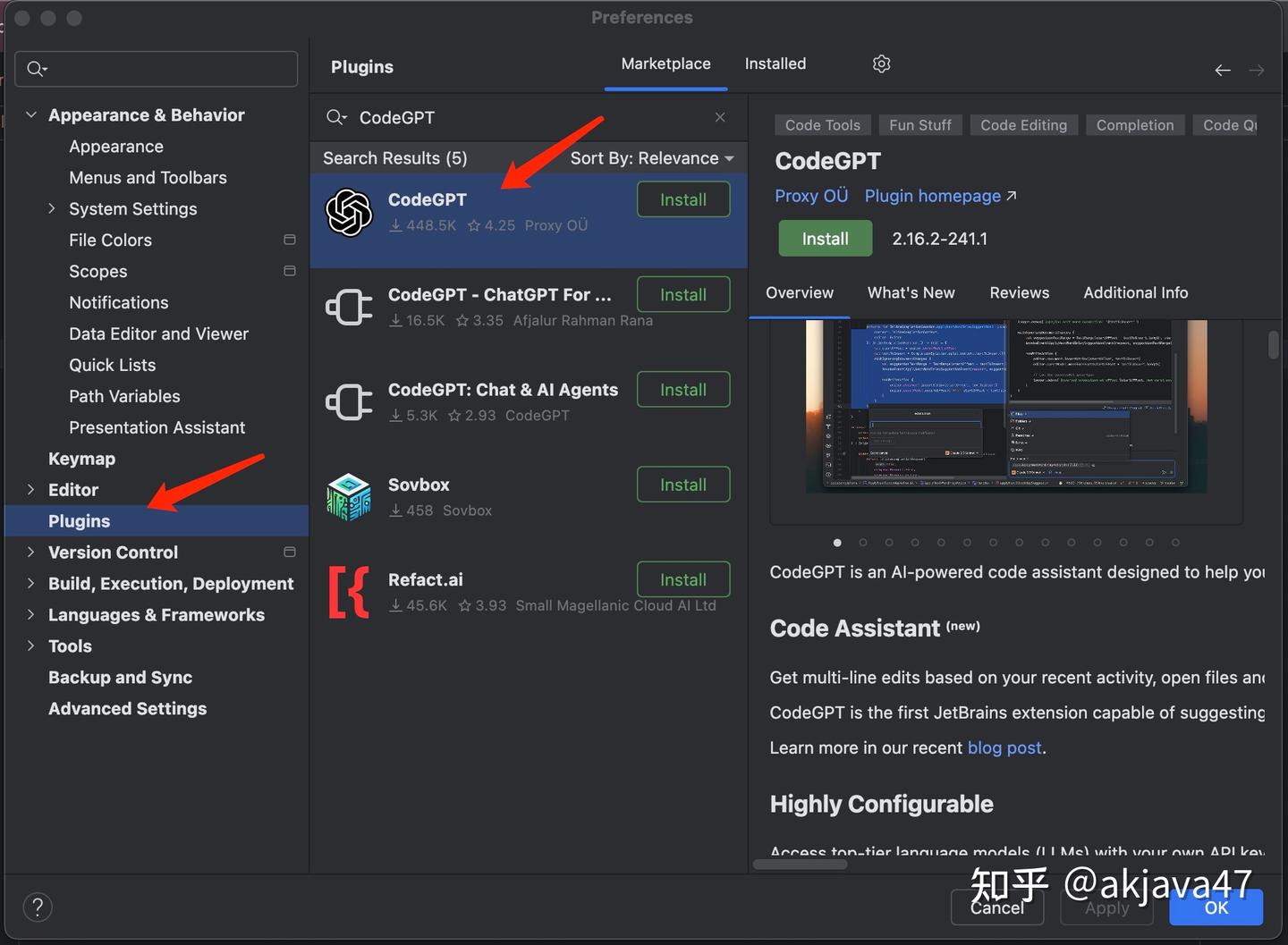
Task: Click the CodeGPT OpenAI knot logo
Action: (x=349, y=213)
